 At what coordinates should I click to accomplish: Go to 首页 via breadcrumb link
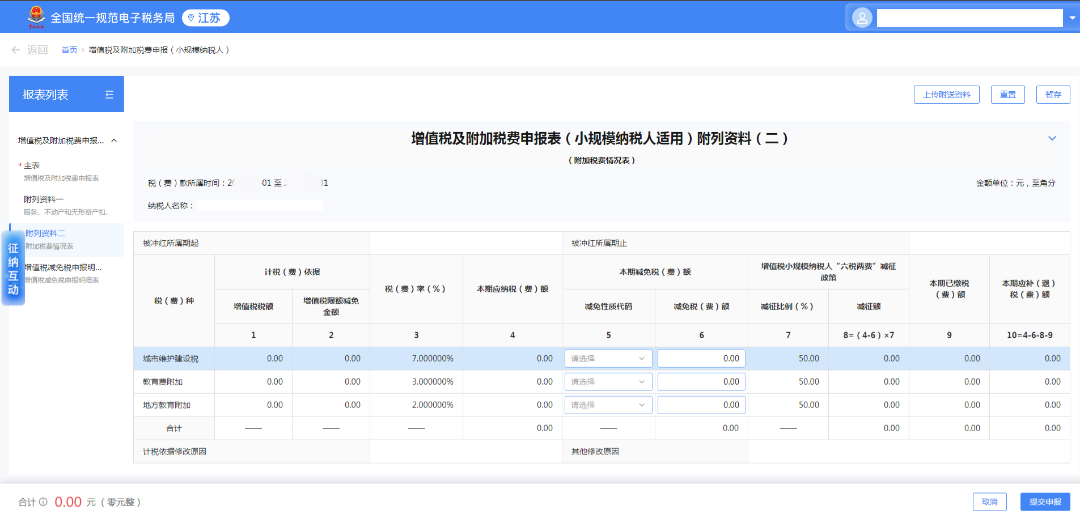[69, 49]
